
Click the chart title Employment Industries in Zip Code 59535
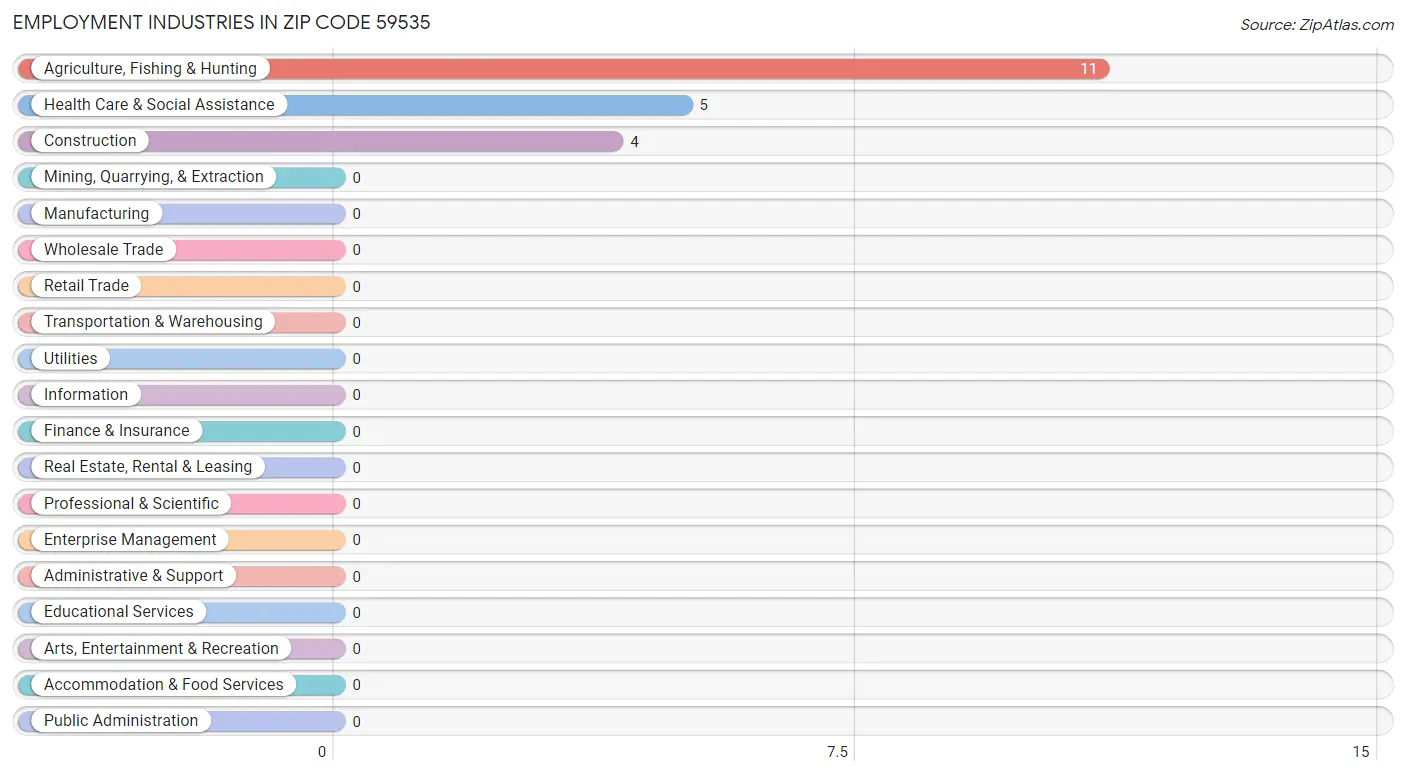click(x=222, y=22)
